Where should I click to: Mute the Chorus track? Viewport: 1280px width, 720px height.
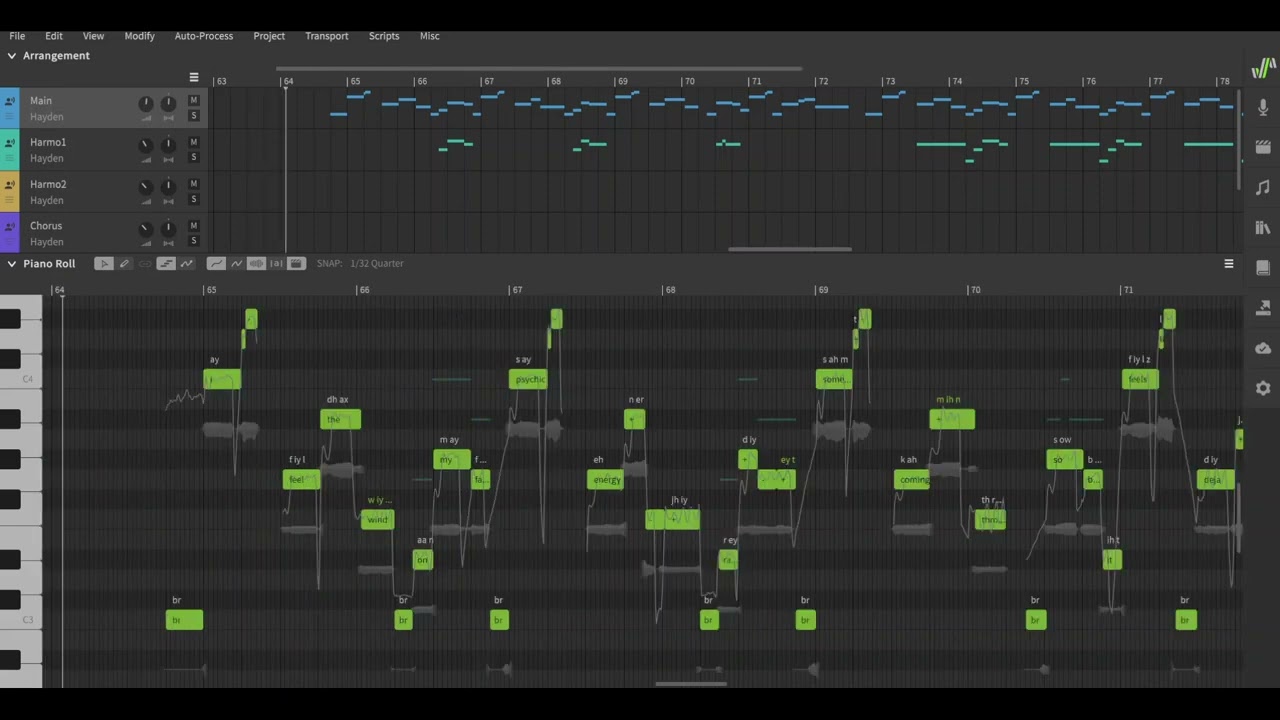coord(194,226)
